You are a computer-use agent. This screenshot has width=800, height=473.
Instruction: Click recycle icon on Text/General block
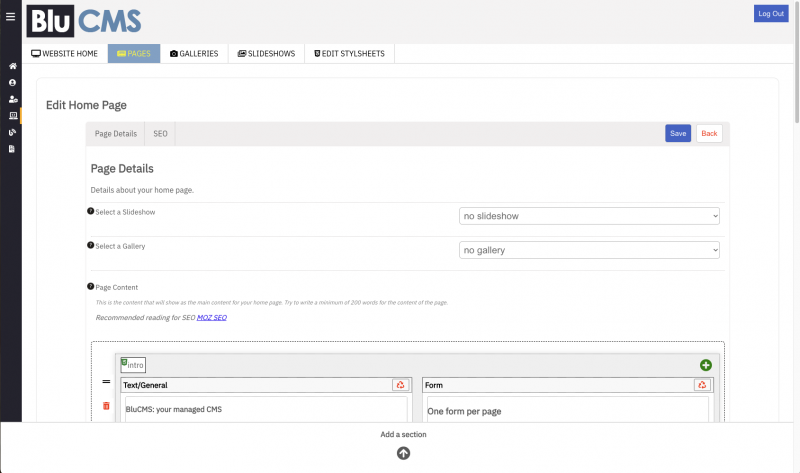pos(400,384)
